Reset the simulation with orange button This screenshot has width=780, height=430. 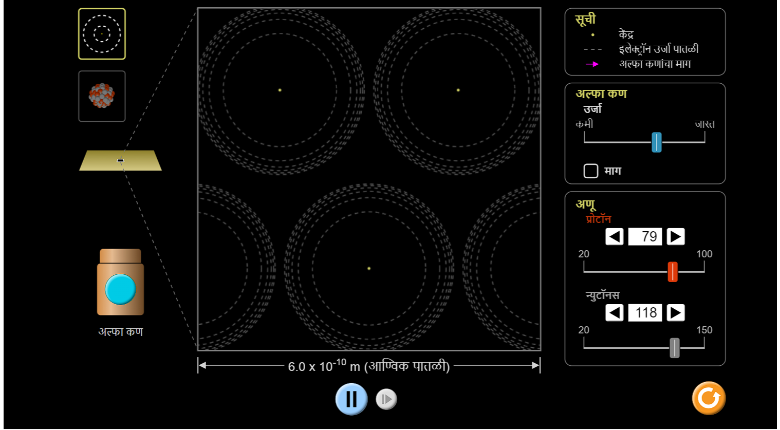[x=708, y=398]
